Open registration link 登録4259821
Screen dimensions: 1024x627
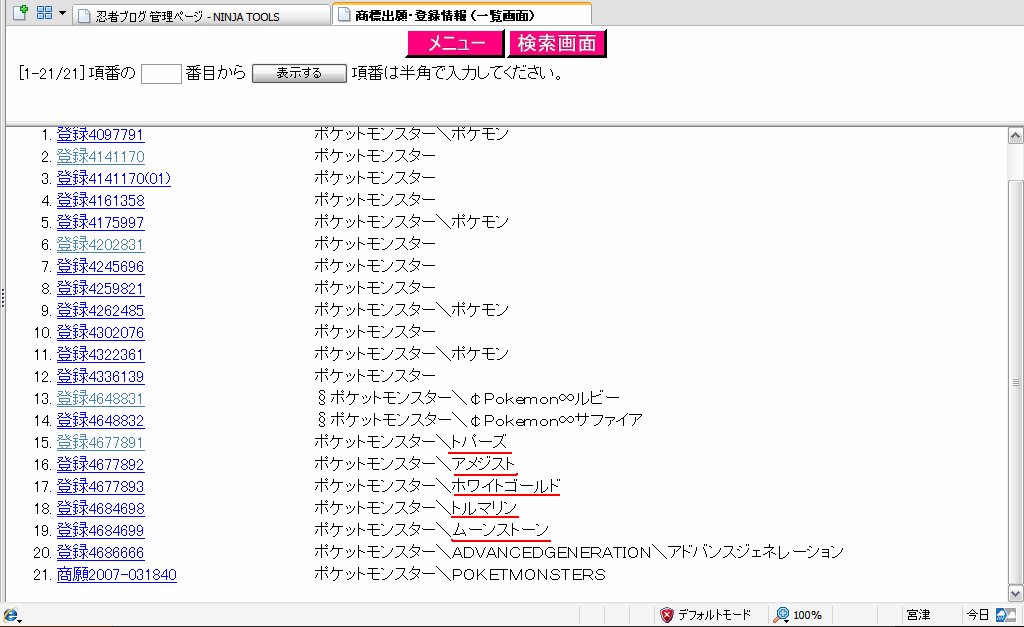click(x=100, y=289)
